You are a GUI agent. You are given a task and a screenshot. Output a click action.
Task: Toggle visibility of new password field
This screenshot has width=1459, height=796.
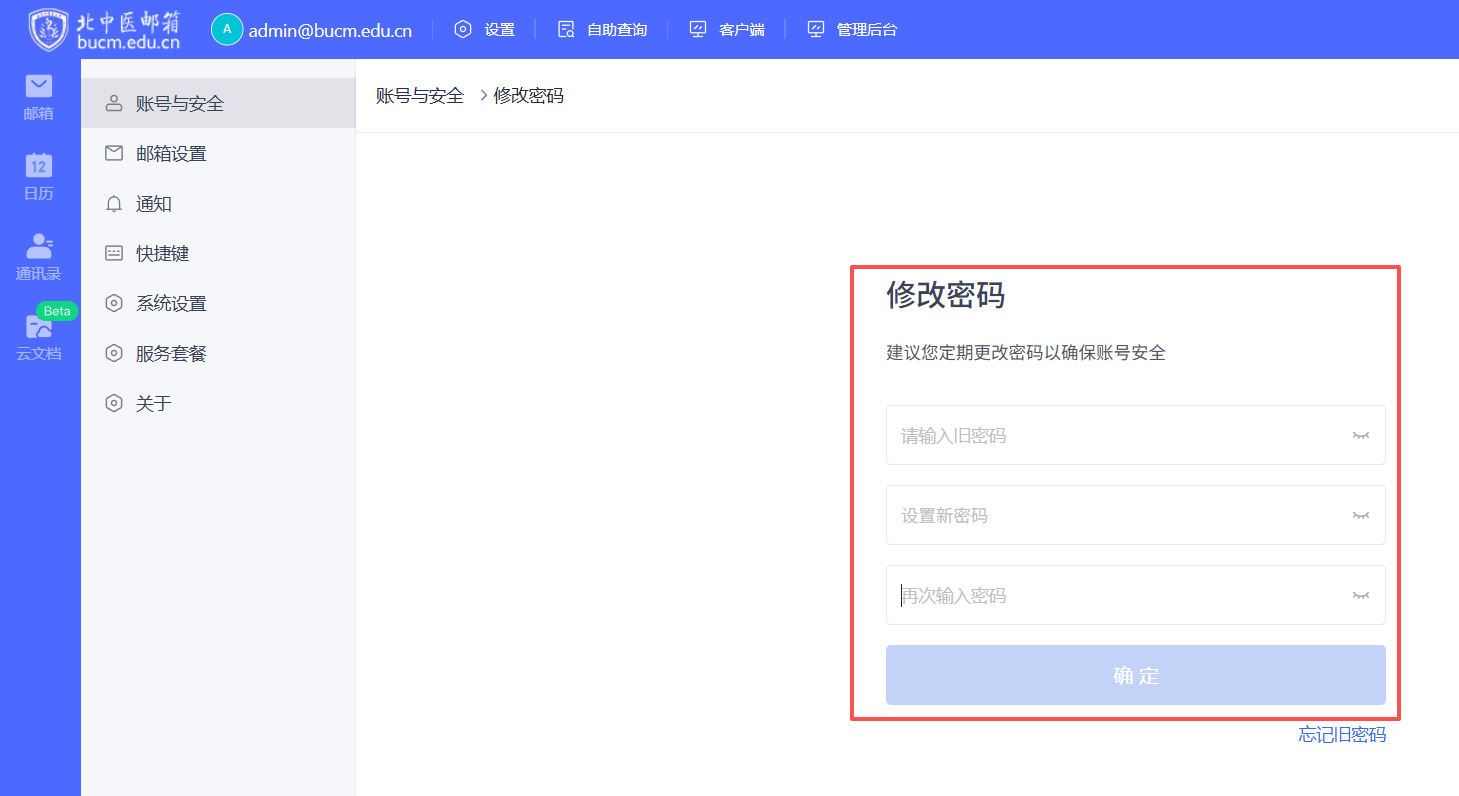1360,516
